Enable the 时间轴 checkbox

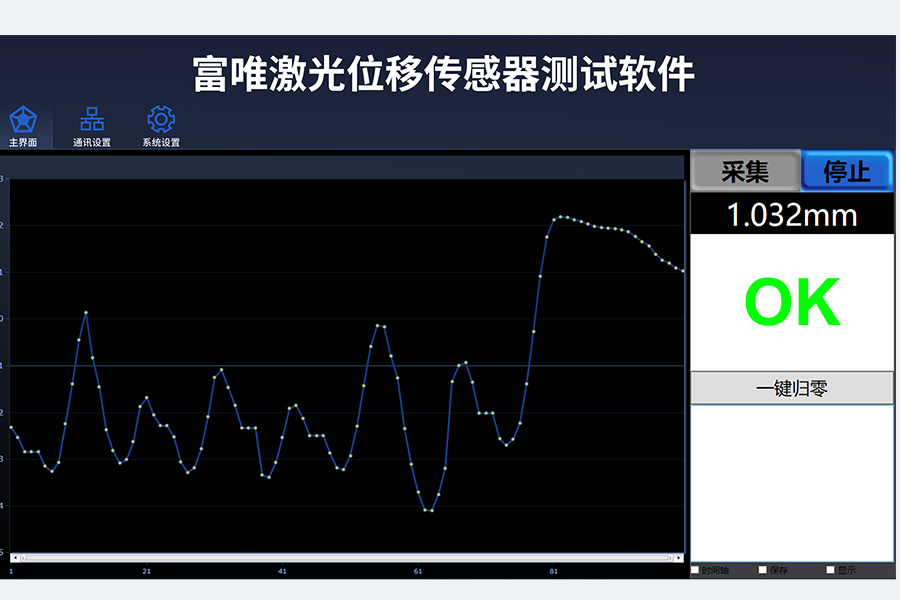pos(695,570)
